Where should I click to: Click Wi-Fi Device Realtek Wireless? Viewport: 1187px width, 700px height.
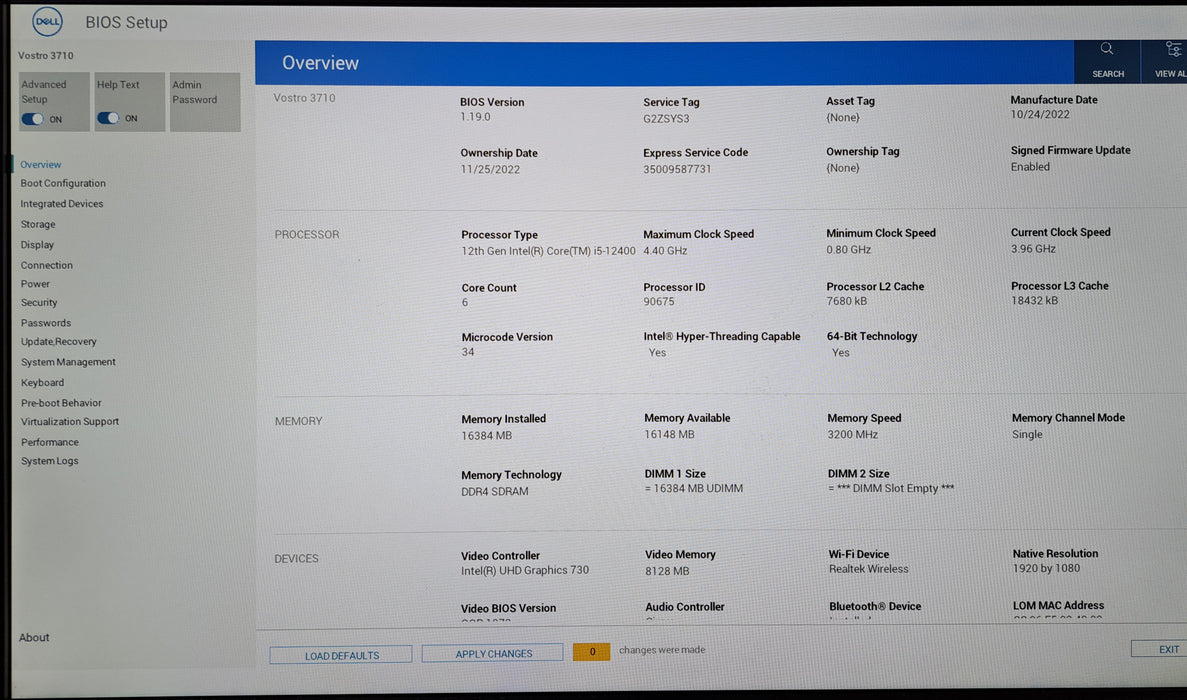pyautogui.click(x=869, y=569)
